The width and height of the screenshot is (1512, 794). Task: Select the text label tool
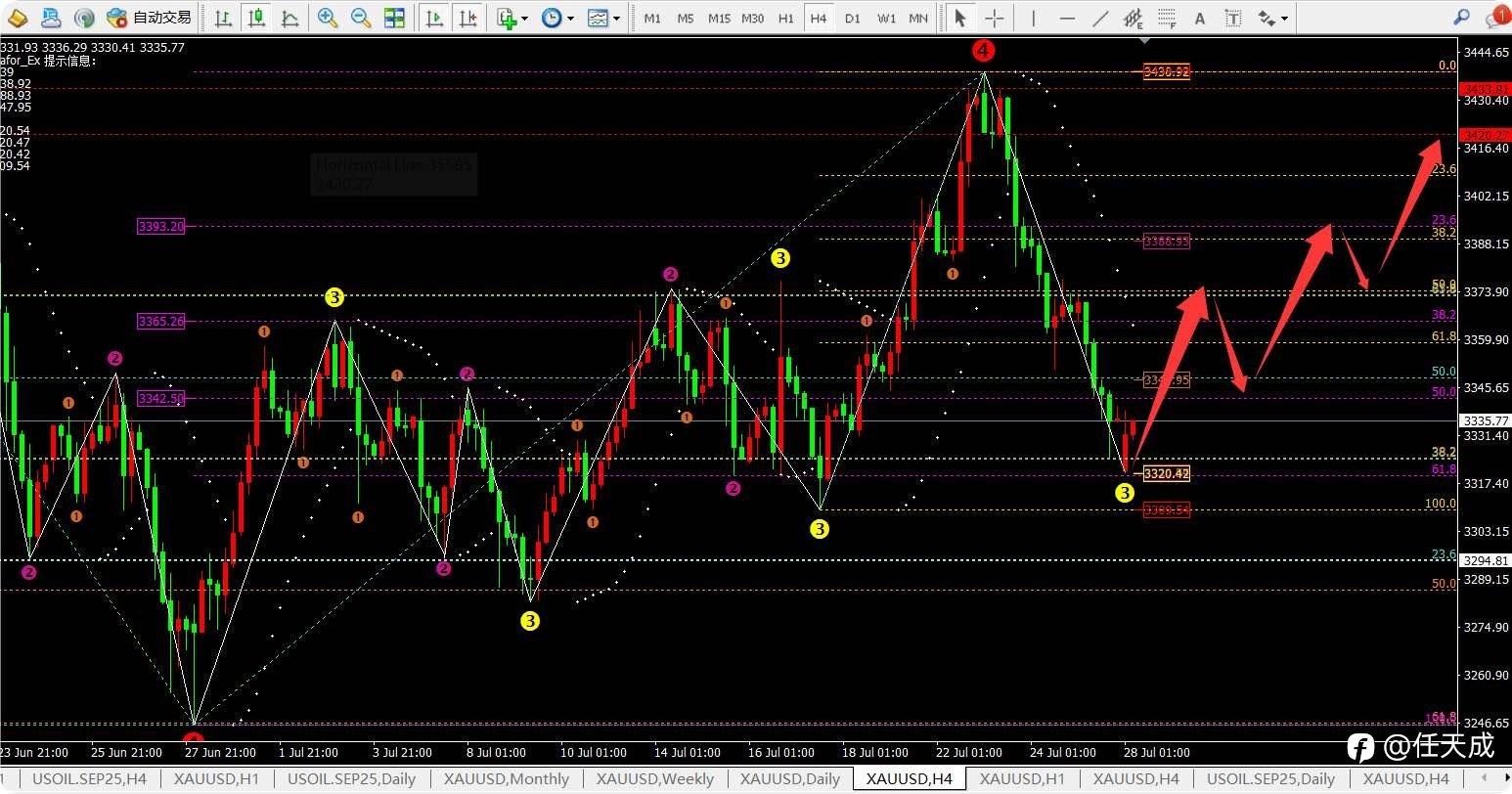click(x=1233, y=18)
